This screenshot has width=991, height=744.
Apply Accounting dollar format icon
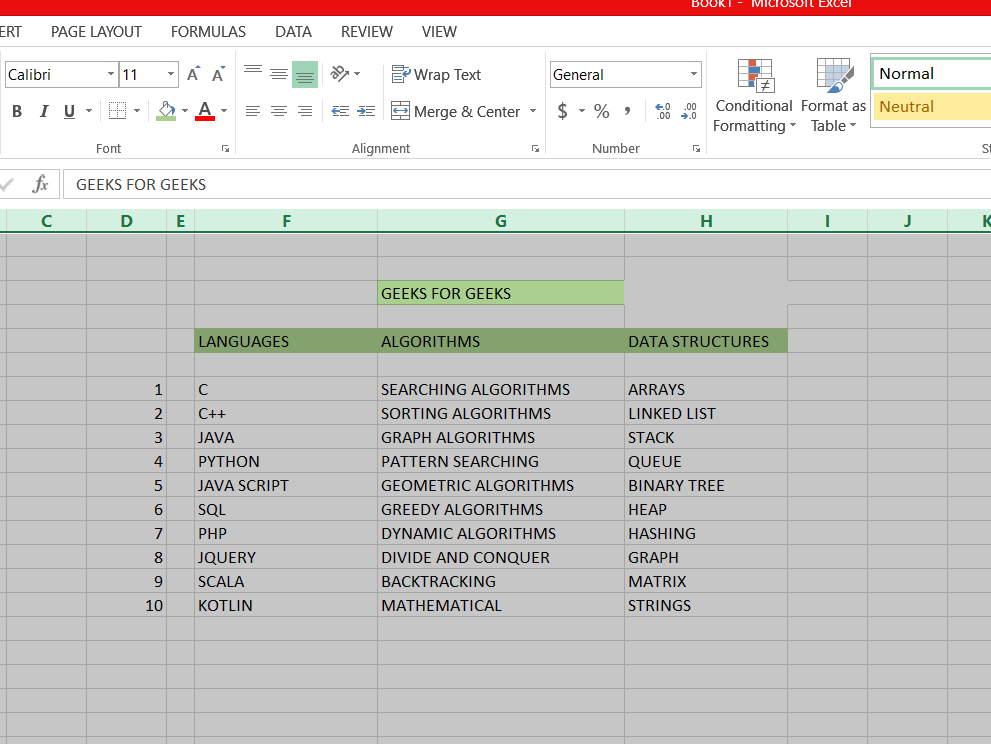[x=562, y=111]
